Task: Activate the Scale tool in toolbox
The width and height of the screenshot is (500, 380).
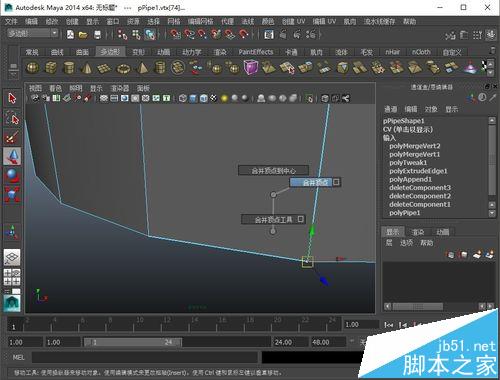Action: (x=12, y=195)
